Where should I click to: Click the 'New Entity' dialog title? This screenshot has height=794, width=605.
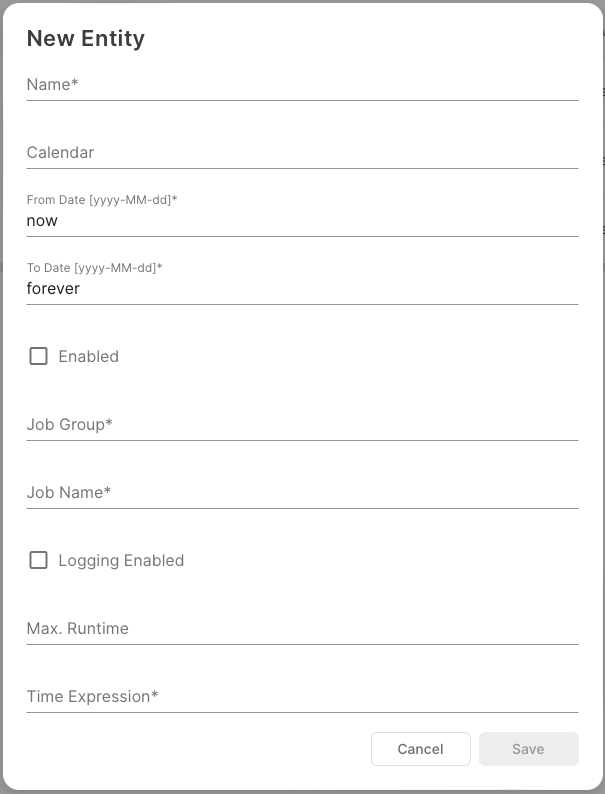pyautogui.click(x=86, y=39)
